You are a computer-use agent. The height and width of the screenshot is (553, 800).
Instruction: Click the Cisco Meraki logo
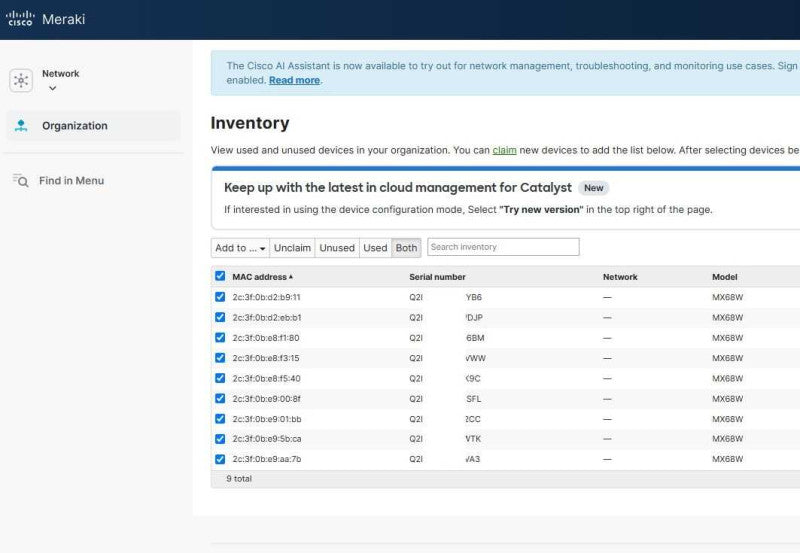(45, 19)
